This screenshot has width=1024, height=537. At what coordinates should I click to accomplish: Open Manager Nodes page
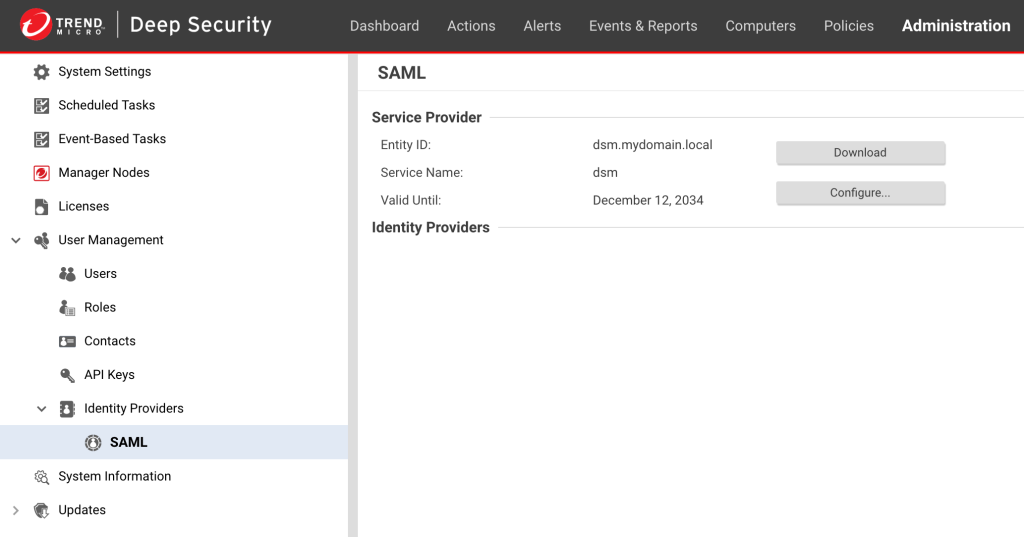click(x=104, y=172)
